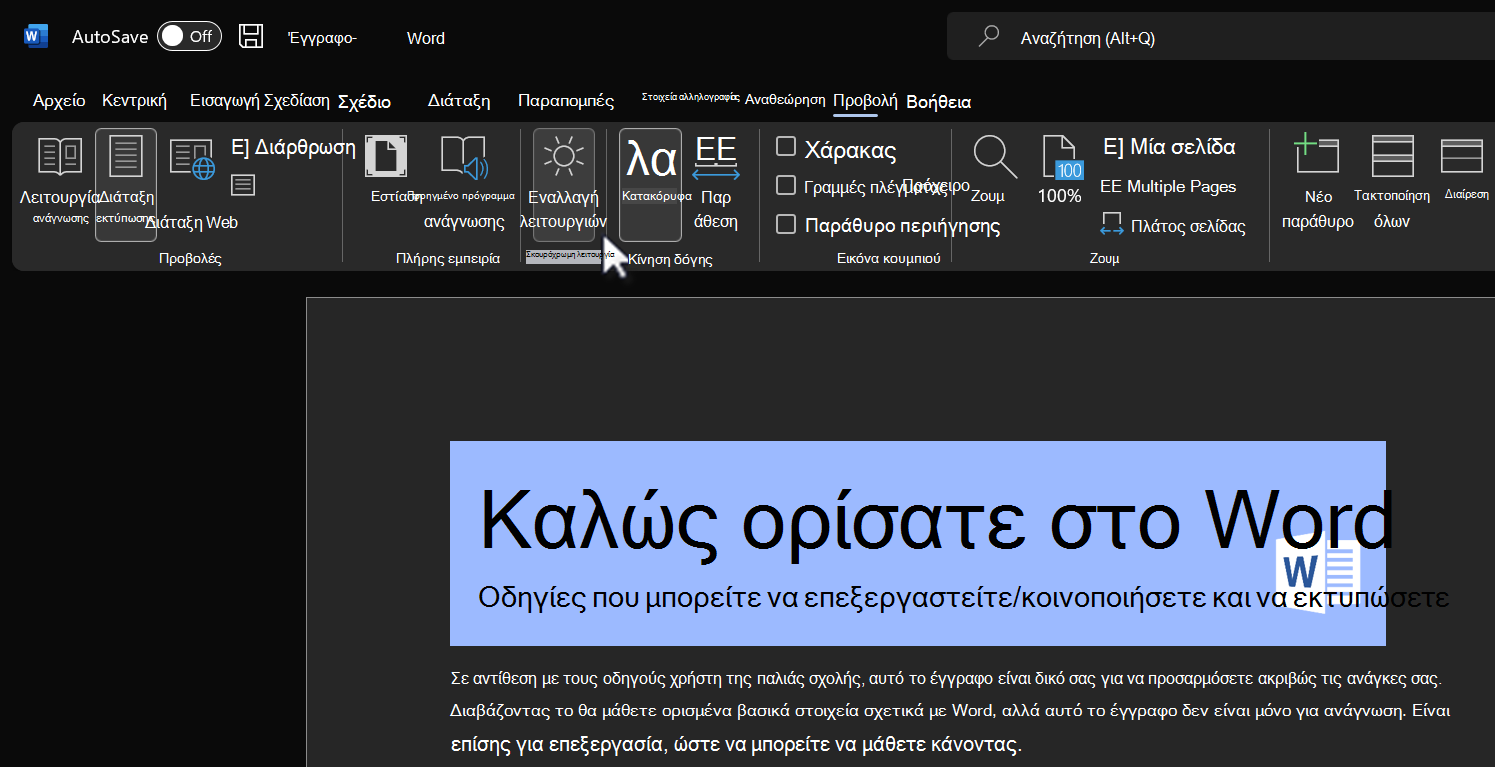The width and height of the screenshot is (1495, 767).
Task: Click the Word app logo icon
Action: [x=36, y=37]
